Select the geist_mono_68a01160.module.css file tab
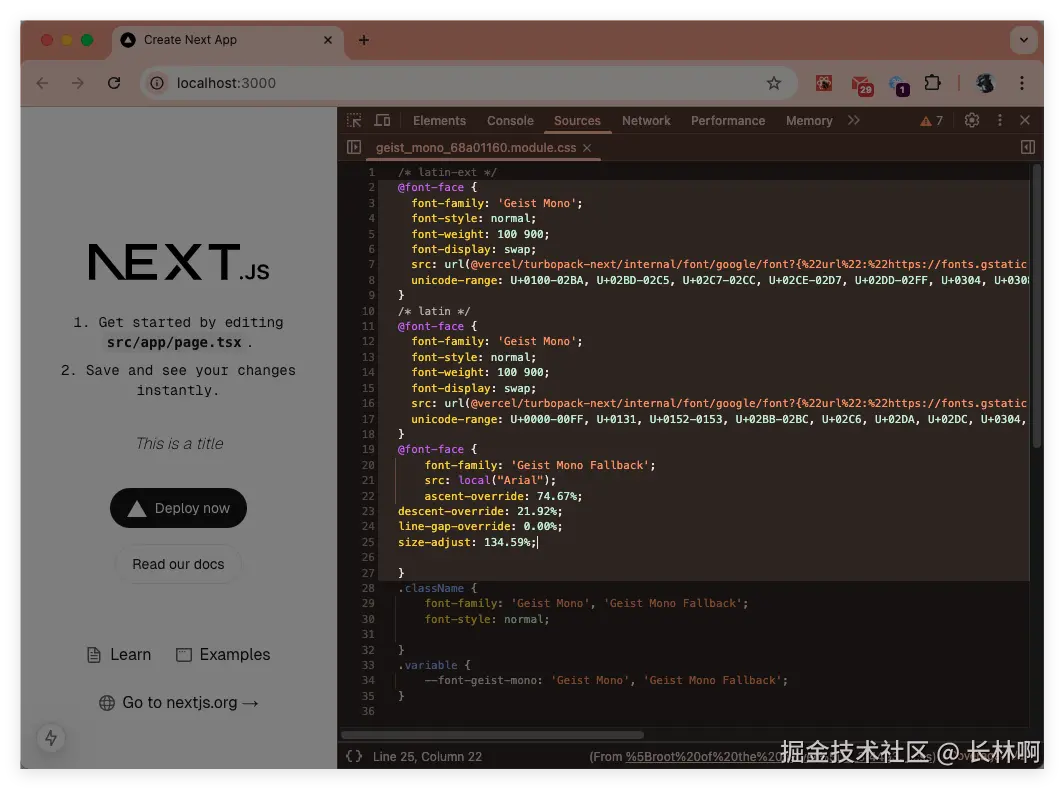This screenshot has width=1064, height=789. pyautogui.click(x=476, y=147)
